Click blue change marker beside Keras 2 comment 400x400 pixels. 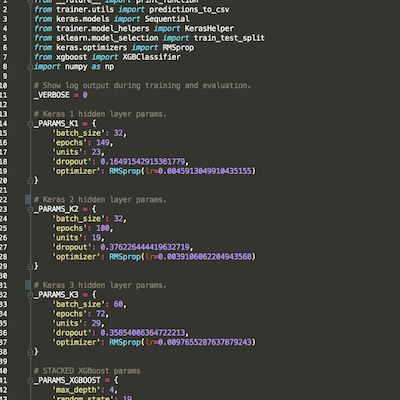click(28, 200)
